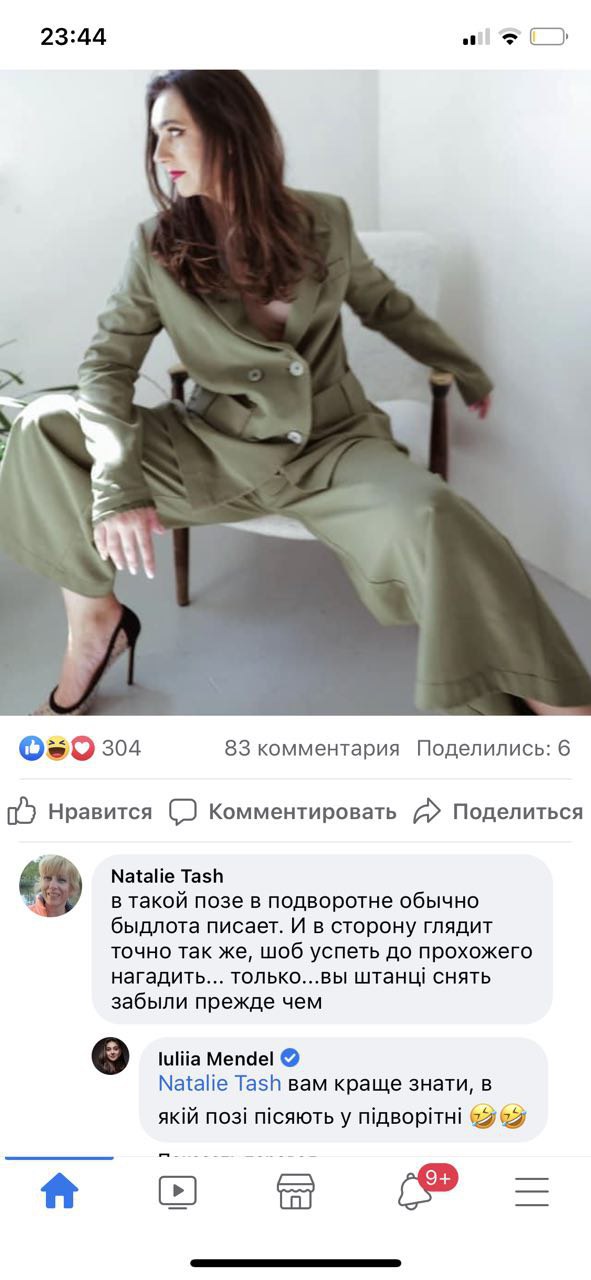Open Iuliia Mendel name in reply
The height and width of the screenshot is (1280, 591).
point(217,1058)
